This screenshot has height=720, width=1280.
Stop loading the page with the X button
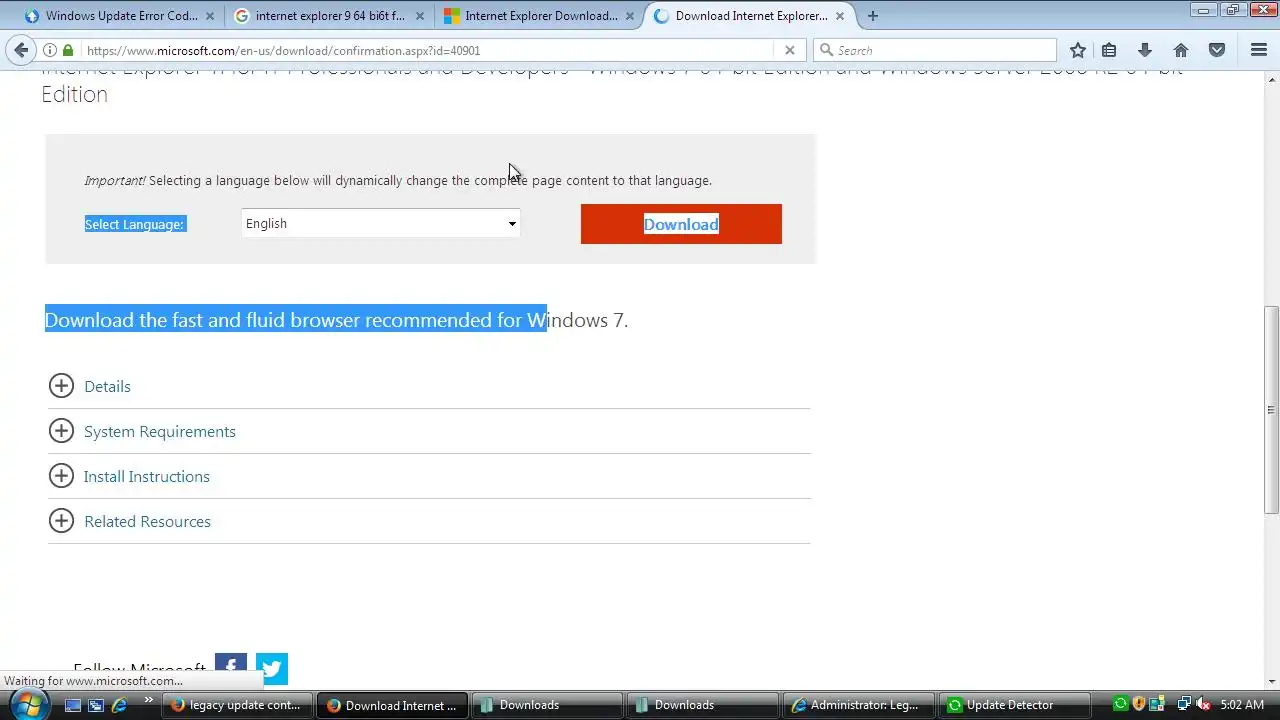point(789,50)
